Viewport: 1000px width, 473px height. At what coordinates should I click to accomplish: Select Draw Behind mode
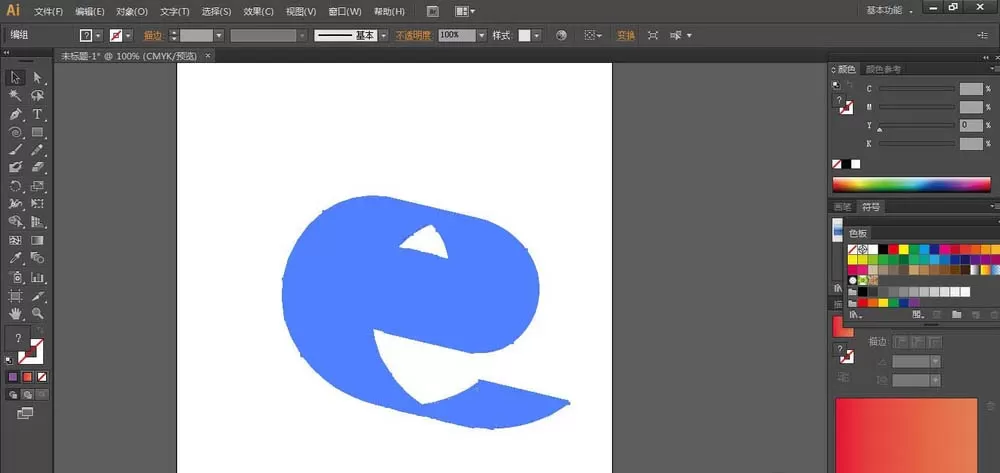(27, 395)
